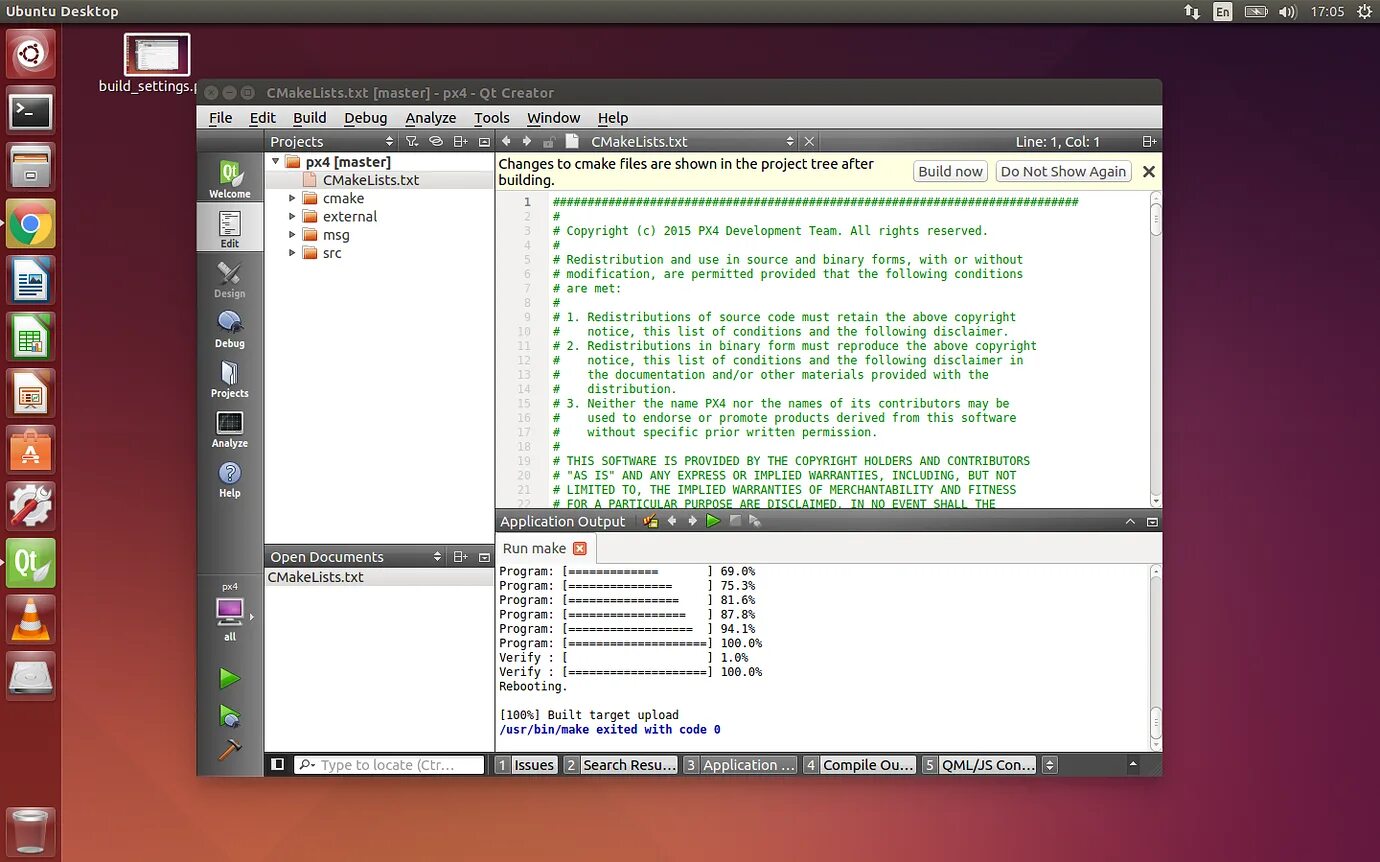Open the Projects mode
Viewport: 1380px width, 862px height.
230,379
